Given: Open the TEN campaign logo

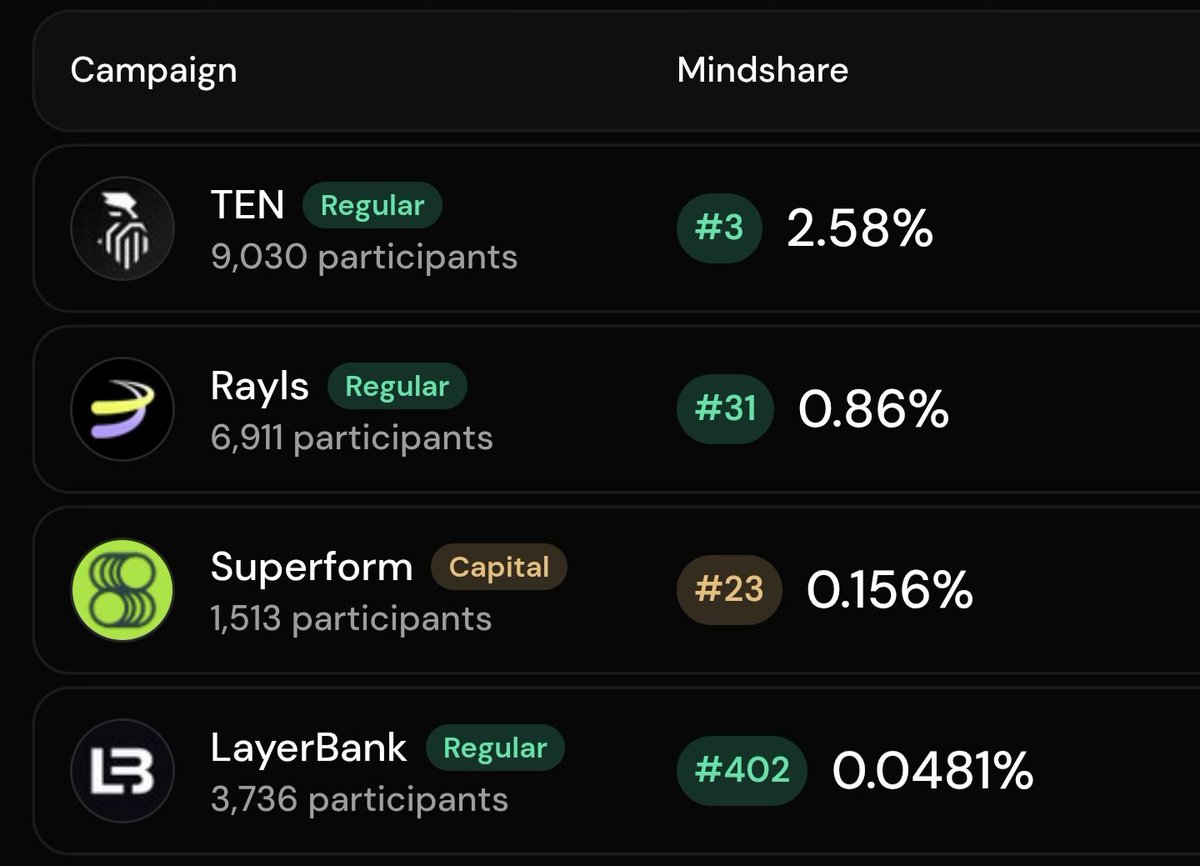Looking at the screenshot, I should click(x=122, y=228).
